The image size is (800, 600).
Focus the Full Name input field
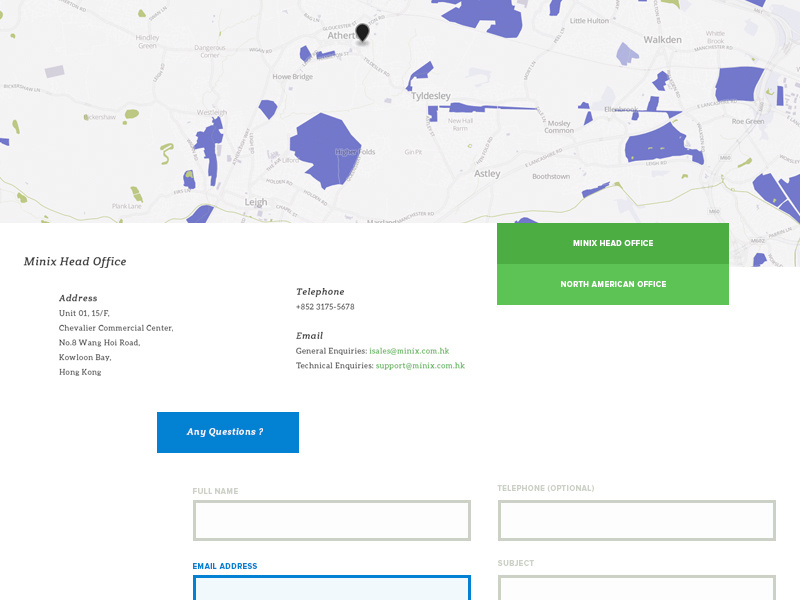click(x=332, y=520)
